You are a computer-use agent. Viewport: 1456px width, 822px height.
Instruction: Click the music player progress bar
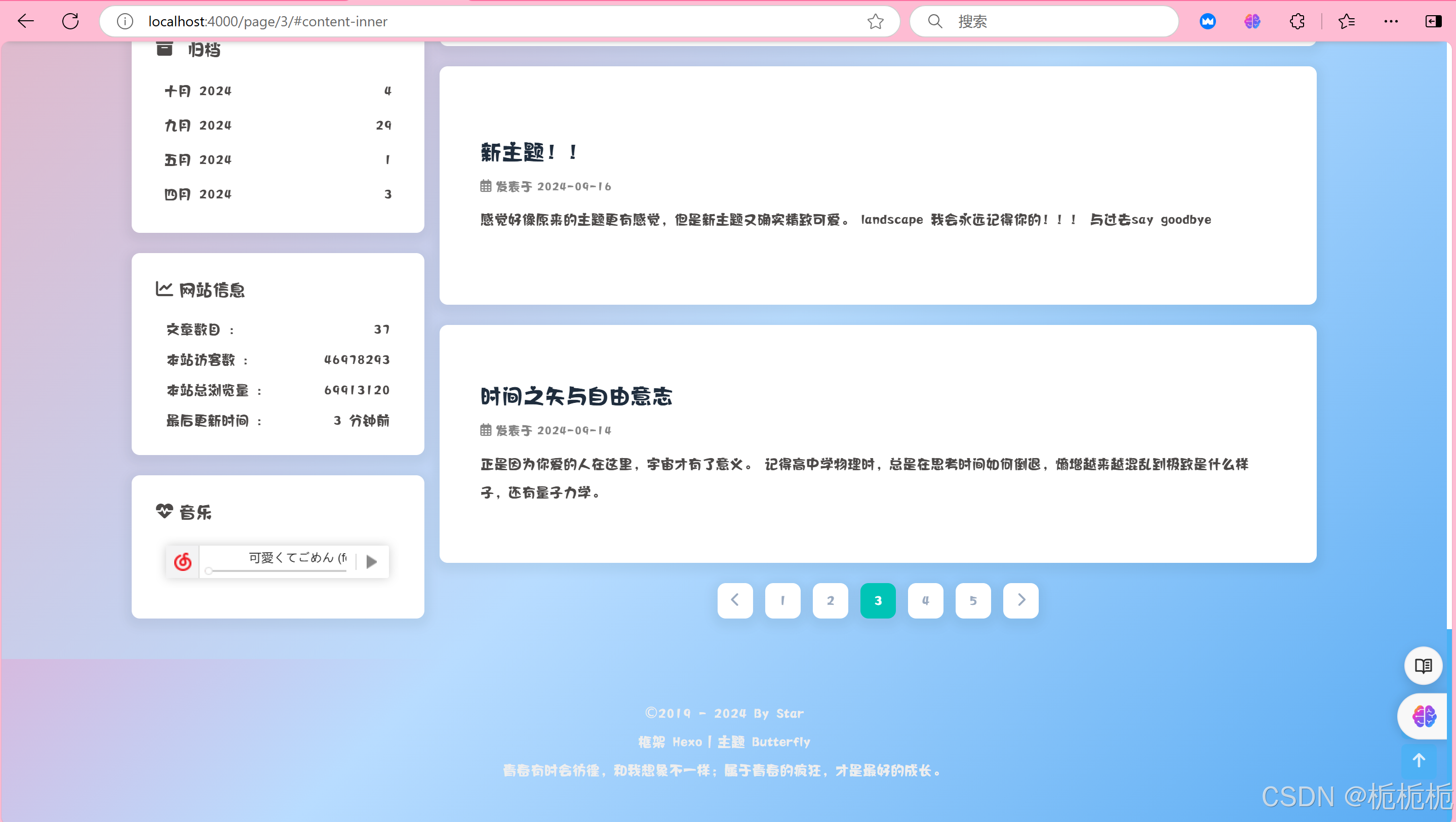277,571
